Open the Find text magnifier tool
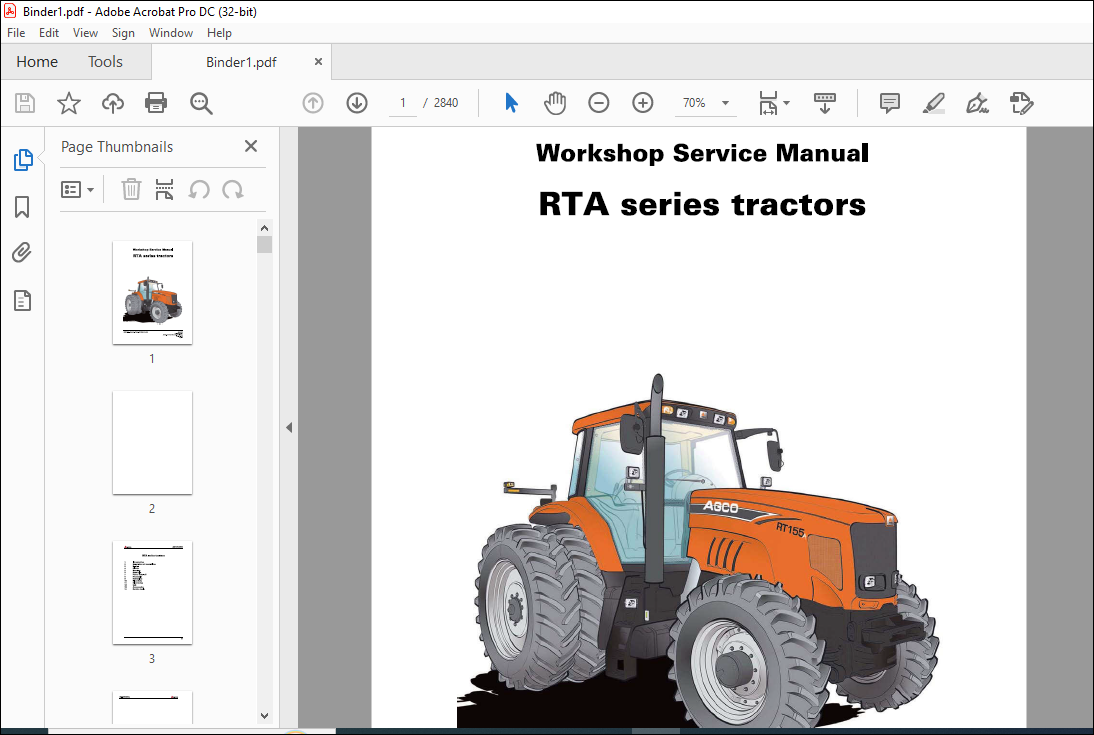The width and height of the screenshot is (1094, 735). [201, 103]
